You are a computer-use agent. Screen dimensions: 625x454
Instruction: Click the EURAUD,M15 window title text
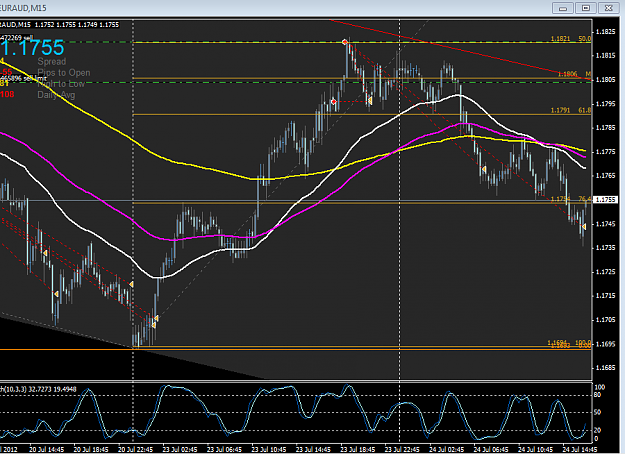pos(23,8)
